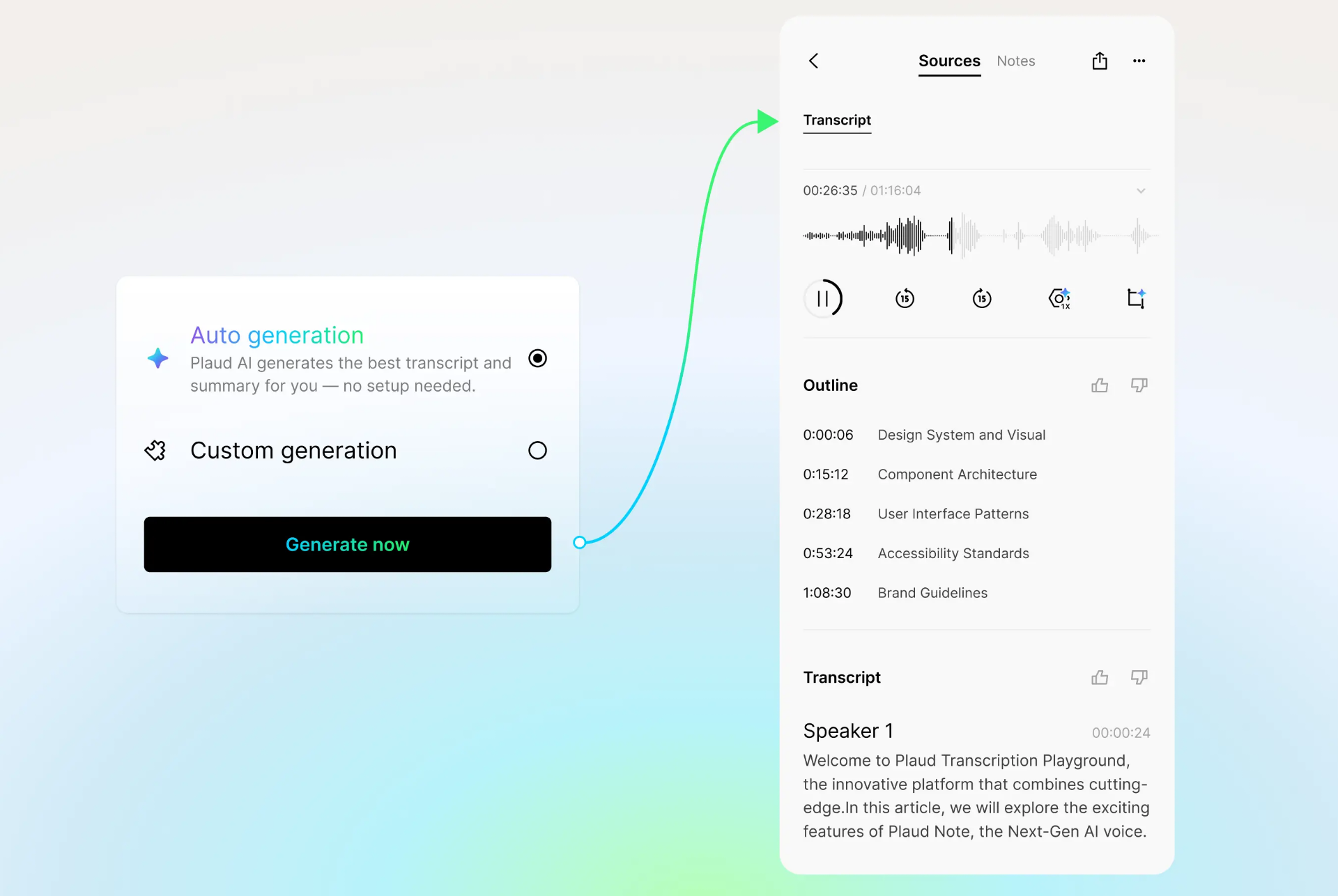Switch to the Notes tab
The width and height of the screenshot is (1338, 896).
[1015, 61]
